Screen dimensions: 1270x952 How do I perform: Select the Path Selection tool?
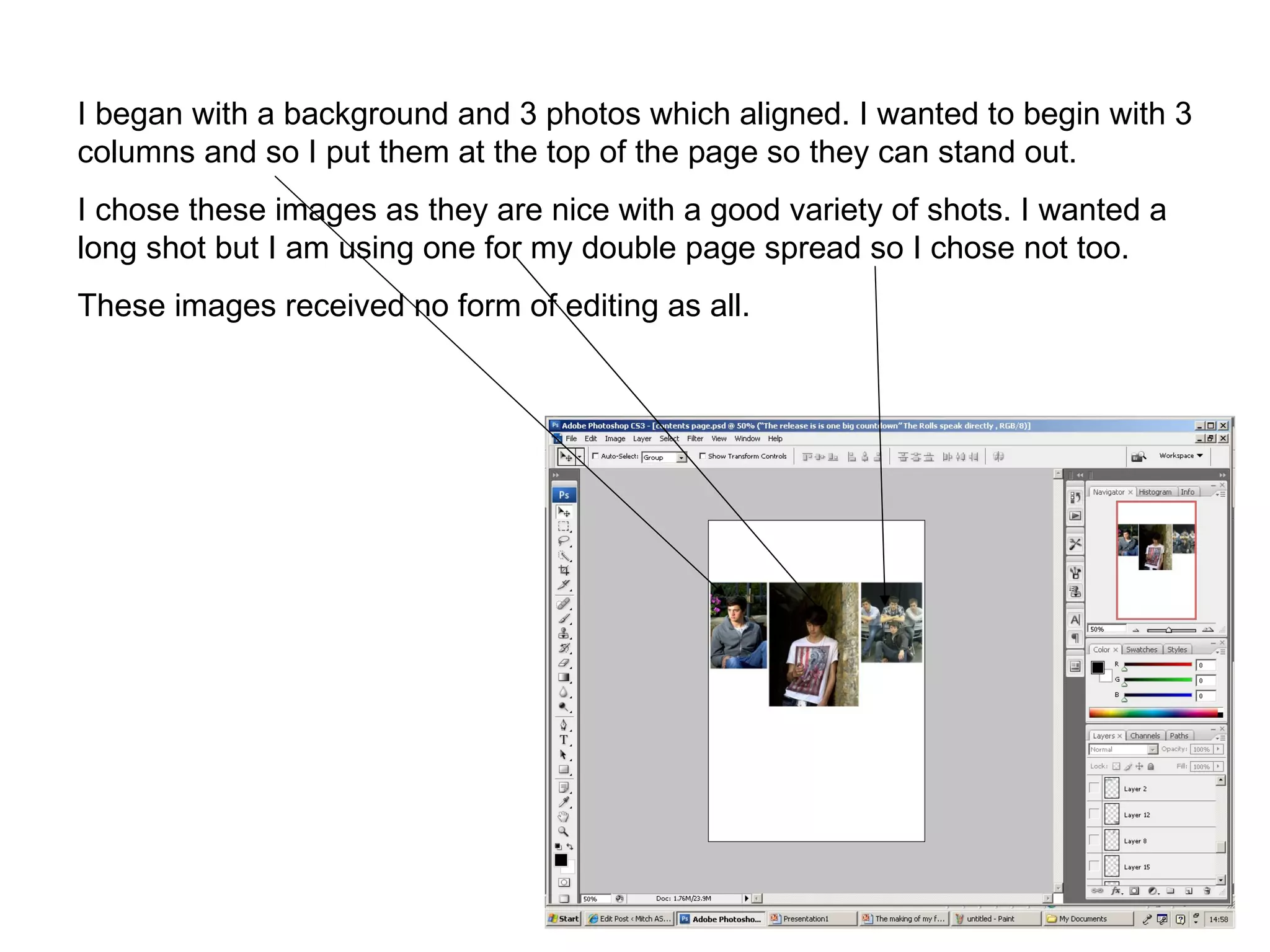[564, 755]
